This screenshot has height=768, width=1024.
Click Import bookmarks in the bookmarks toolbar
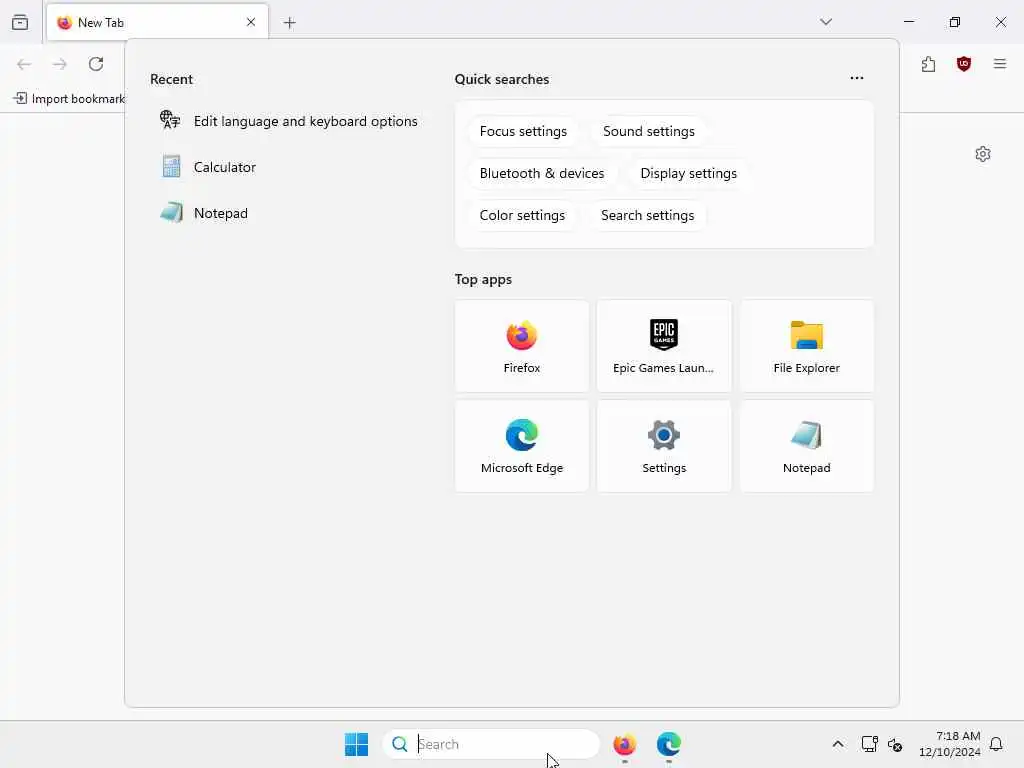pyautogui.click(x=69, y=99)
